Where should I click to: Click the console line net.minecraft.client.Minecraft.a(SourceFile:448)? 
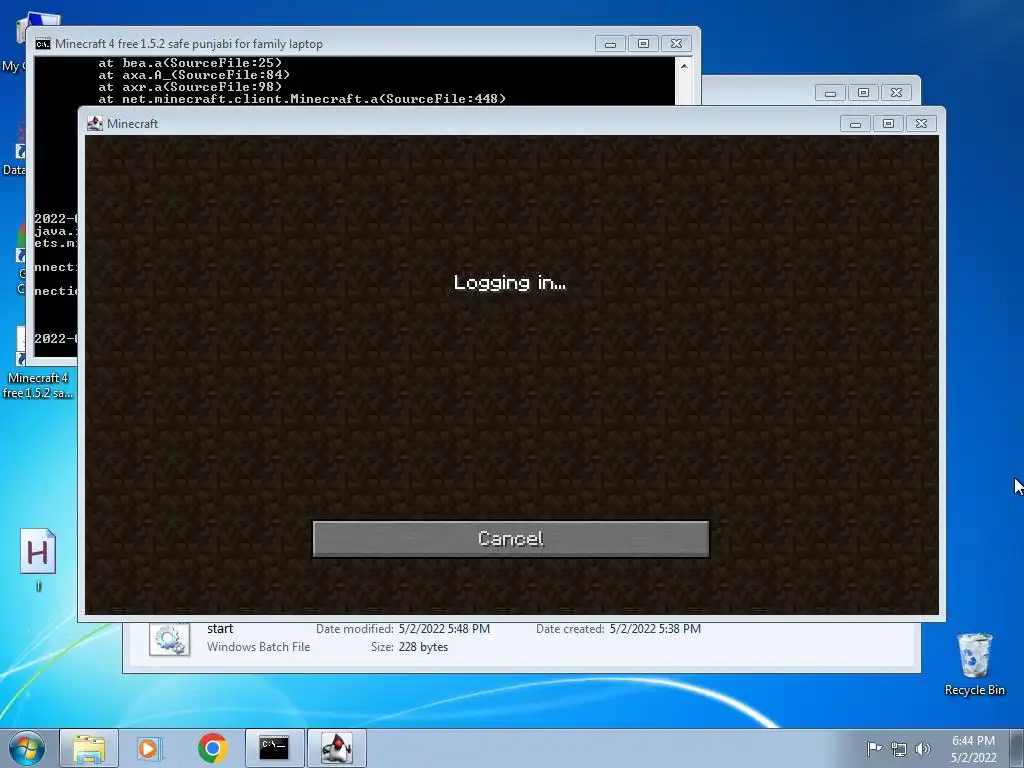[x=302, y=99]
